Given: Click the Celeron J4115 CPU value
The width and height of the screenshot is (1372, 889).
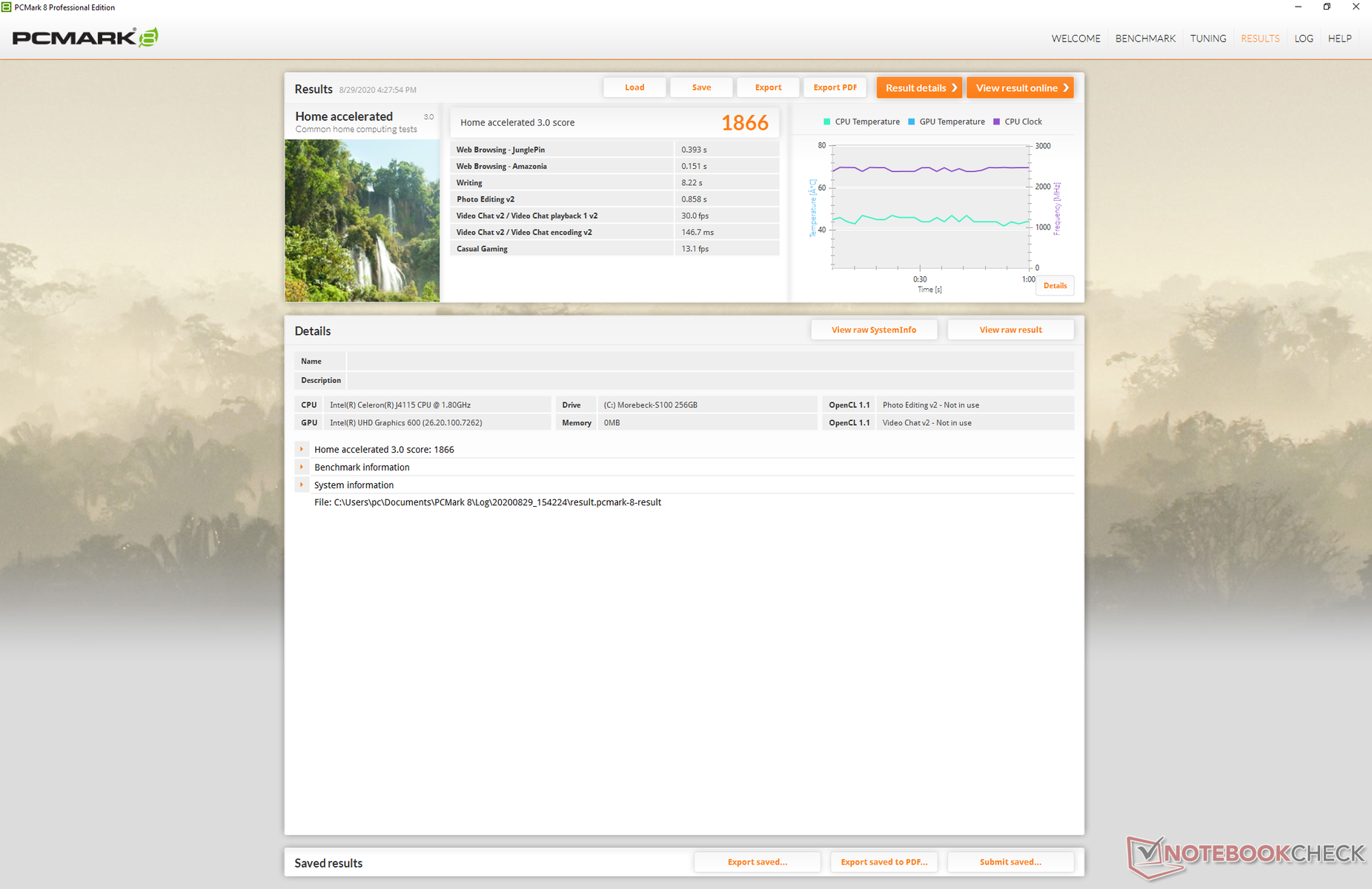Looking at the screenshot, I should coord(400,405).
